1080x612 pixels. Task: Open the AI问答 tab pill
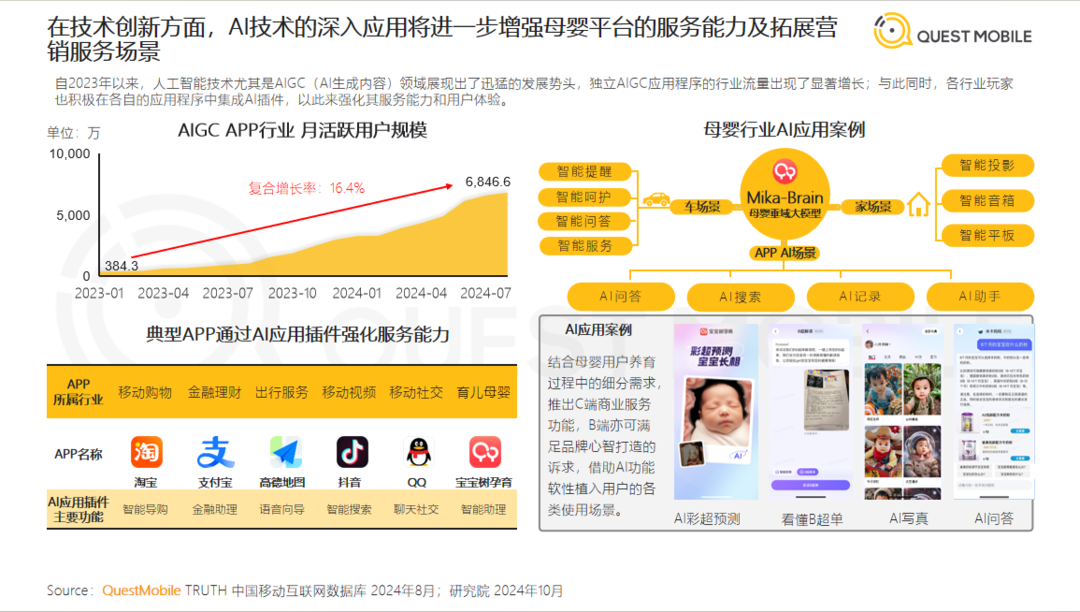pyautogui.click(x=621, y=297)
